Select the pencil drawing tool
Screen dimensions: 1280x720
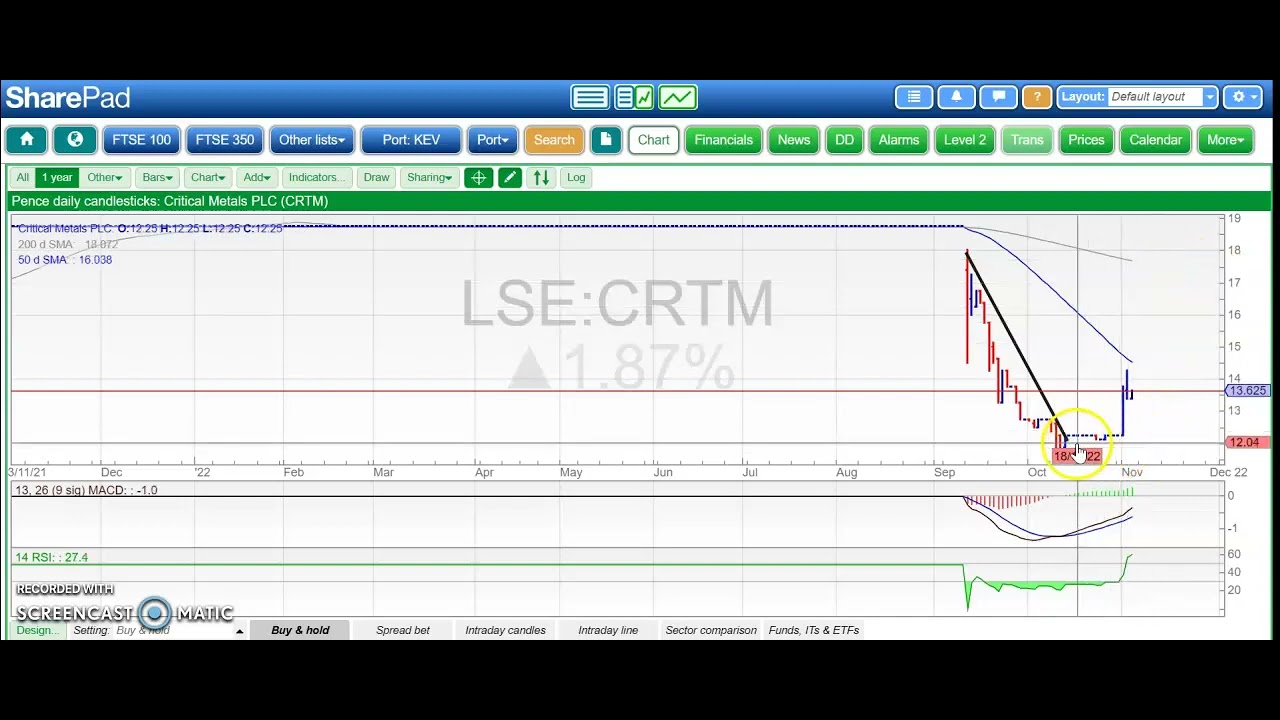(x=510, y=178)
